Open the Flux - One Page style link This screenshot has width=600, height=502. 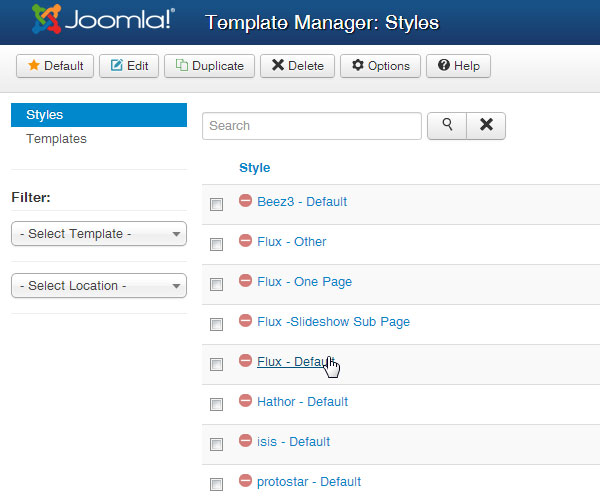click(x=304, y=282)
